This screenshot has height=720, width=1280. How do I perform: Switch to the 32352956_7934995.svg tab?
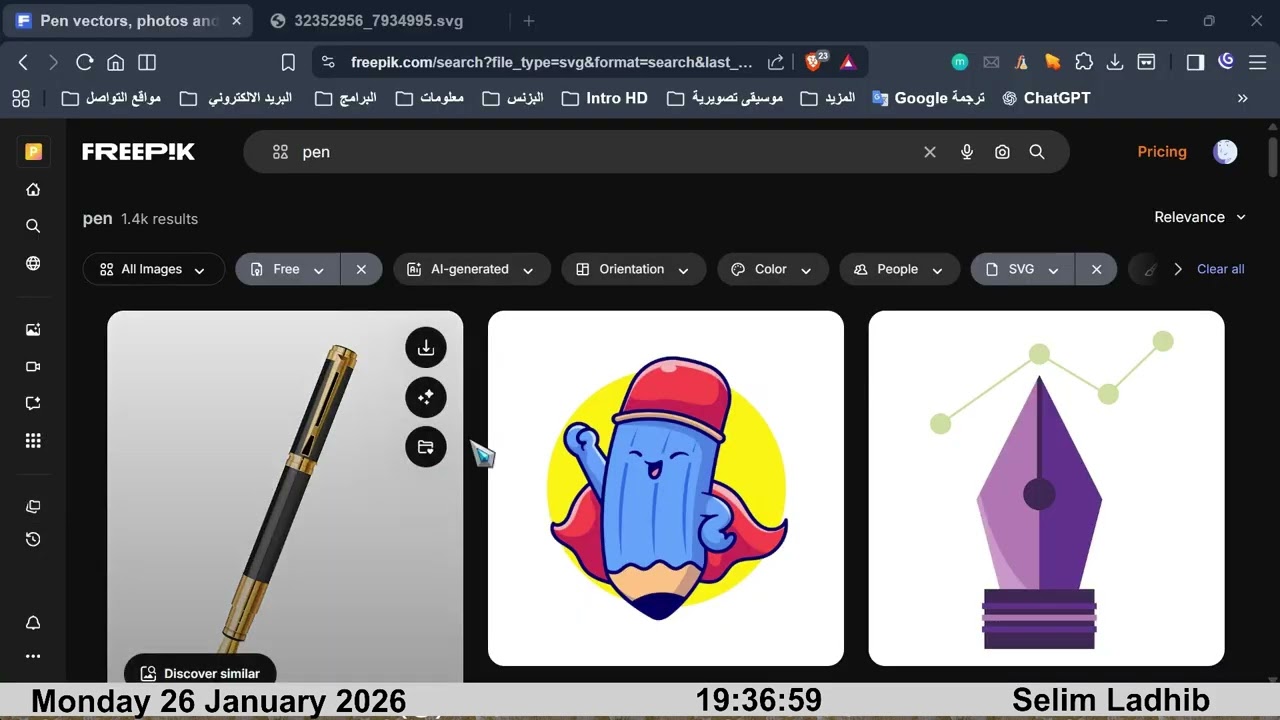click(x=378, y=21)
